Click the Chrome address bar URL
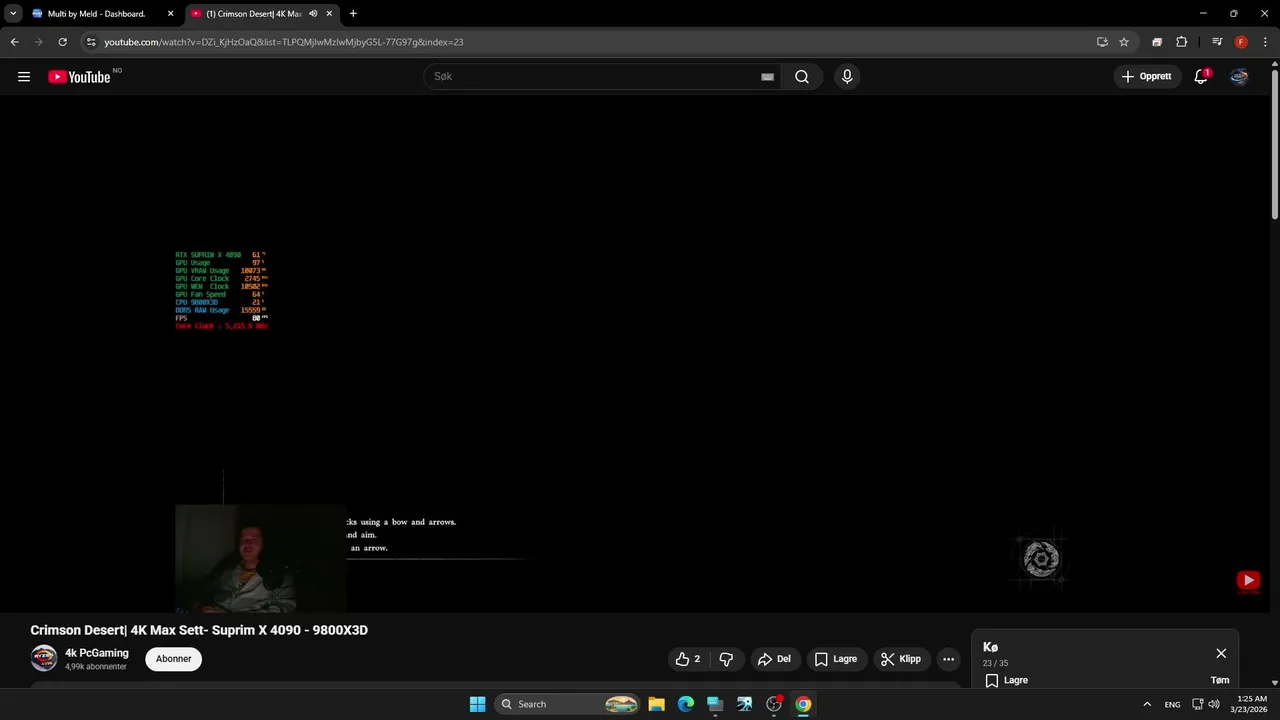 pos(283,42)
